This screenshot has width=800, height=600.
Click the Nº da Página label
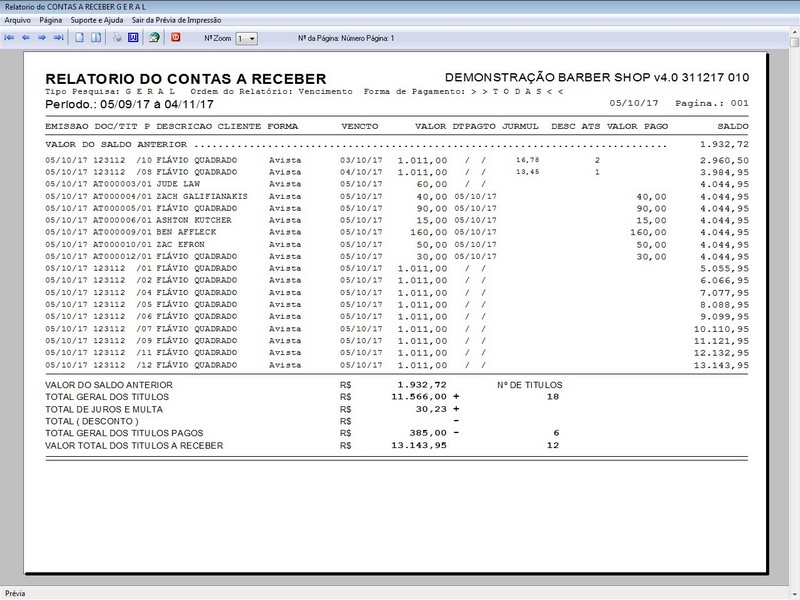click(x=345, y=38)
